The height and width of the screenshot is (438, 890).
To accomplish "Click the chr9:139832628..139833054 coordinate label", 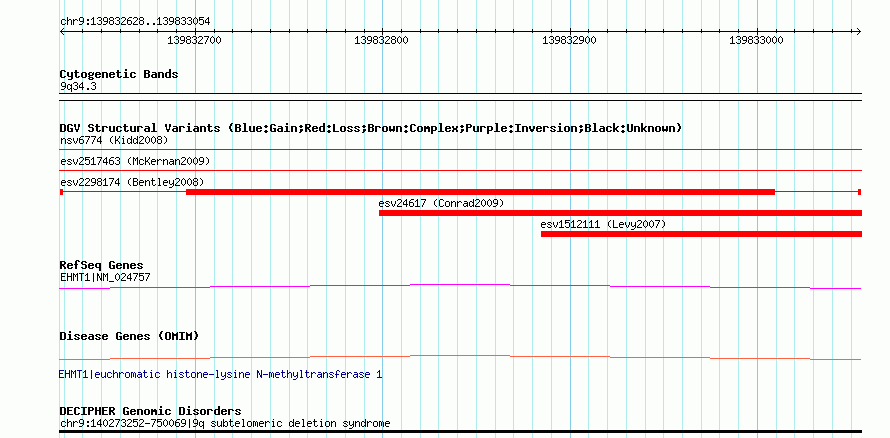I will (x=135, y=22).
